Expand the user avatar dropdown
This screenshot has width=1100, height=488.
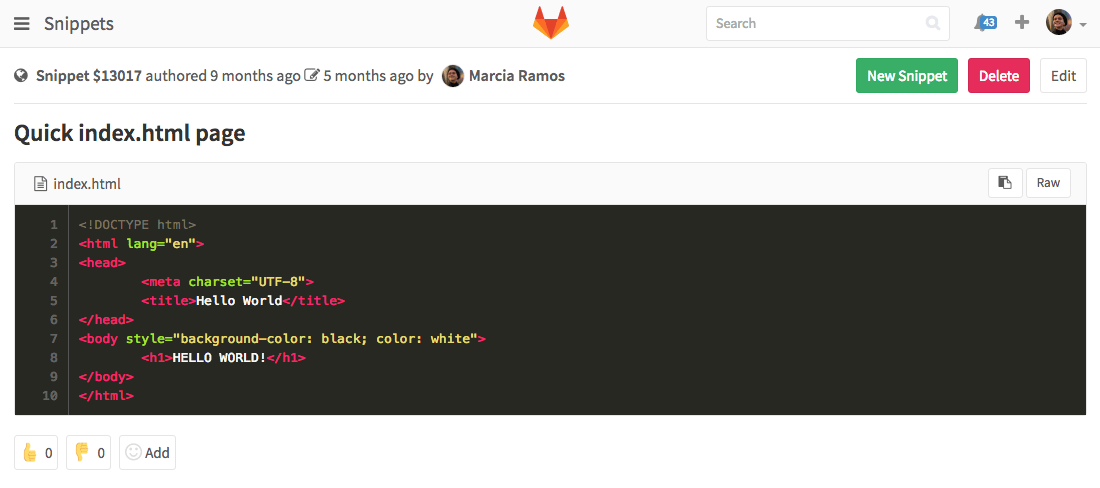point(1066,23)
